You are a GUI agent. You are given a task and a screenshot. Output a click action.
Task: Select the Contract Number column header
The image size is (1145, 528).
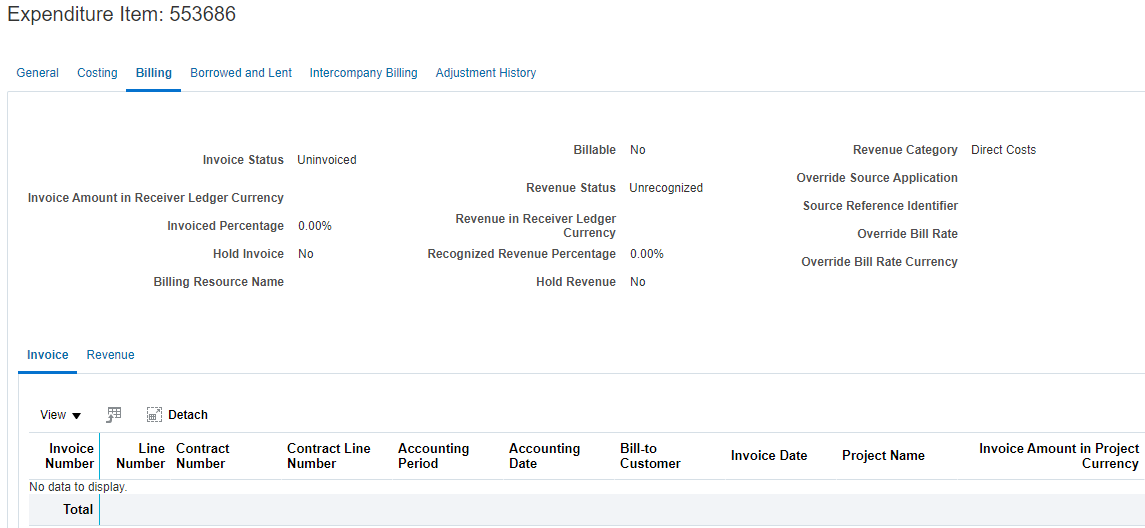(x=202, y=456)
